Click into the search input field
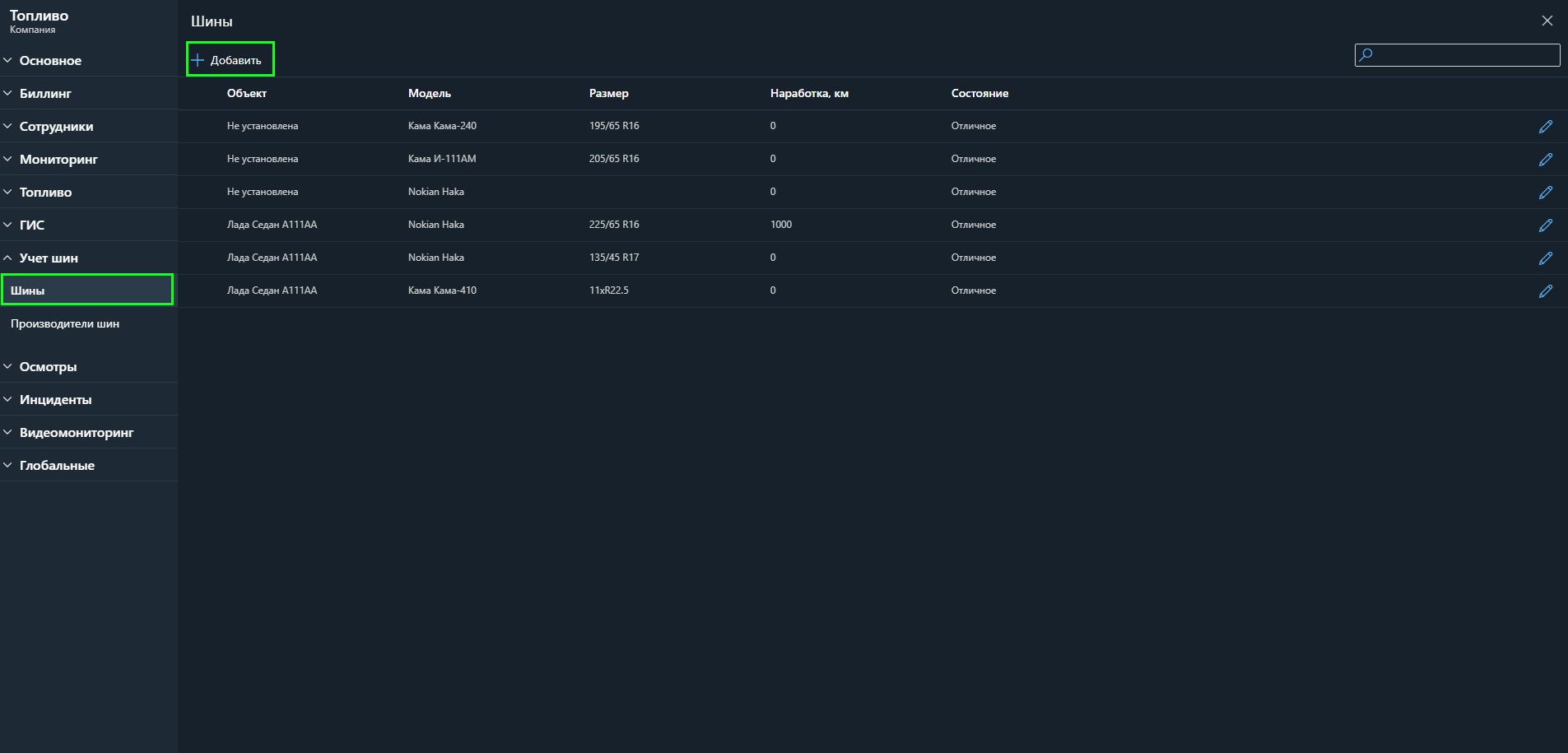Viewport: 1568px width, 753px height. tap(1465, 55)
